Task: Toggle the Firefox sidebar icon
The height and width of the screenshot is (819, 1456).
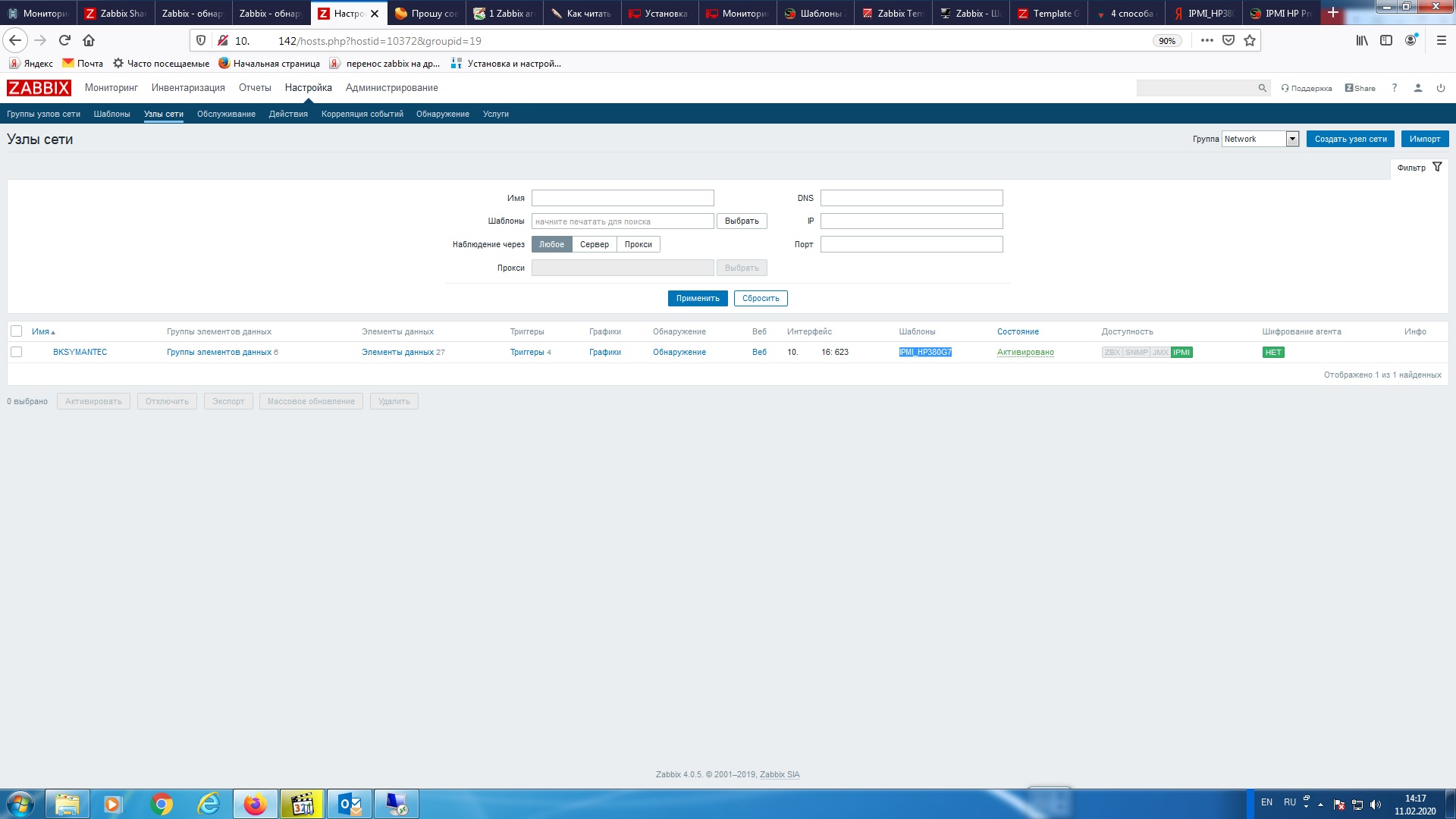Action: click(x=1386, y=40)
